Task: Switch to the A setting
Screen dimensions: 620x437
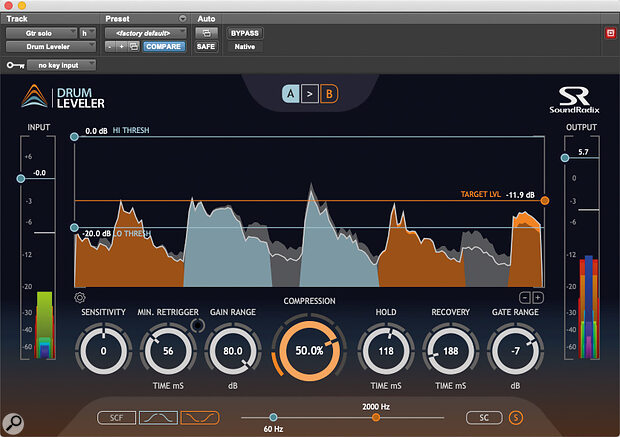Action: (291, 94)
